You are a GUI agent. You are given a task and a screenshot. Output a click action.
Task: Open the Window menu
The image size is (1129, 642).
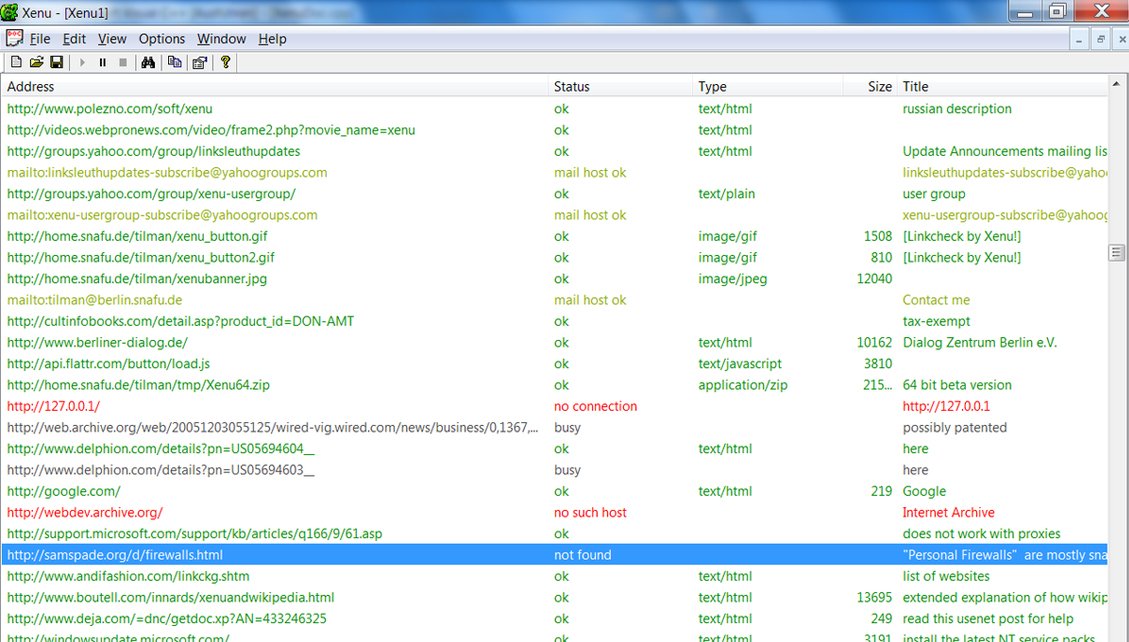point(222,39)
